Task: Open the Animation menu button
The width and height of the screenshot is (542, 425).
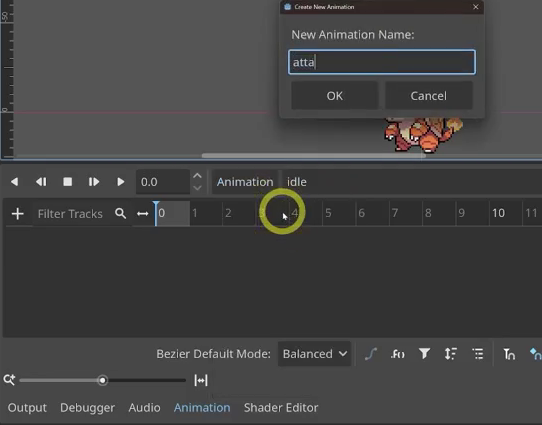Action: (x=245, y=182)
